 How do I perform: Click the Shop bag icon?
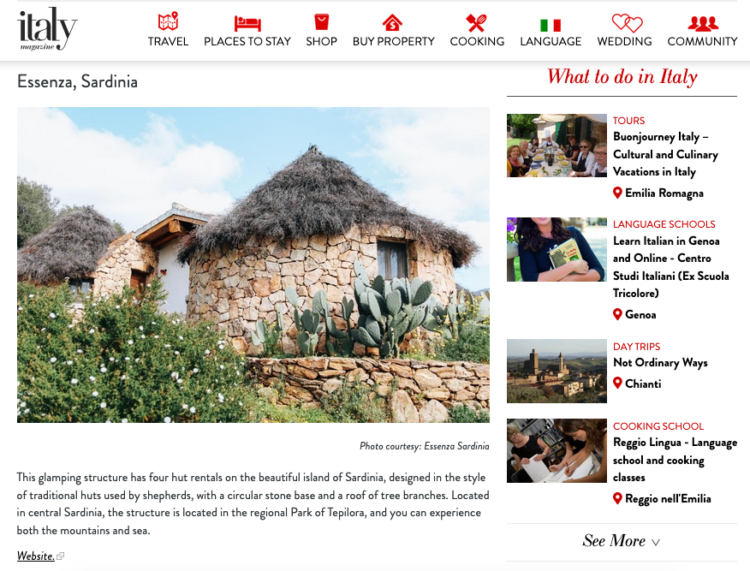[x=321, y=22]
